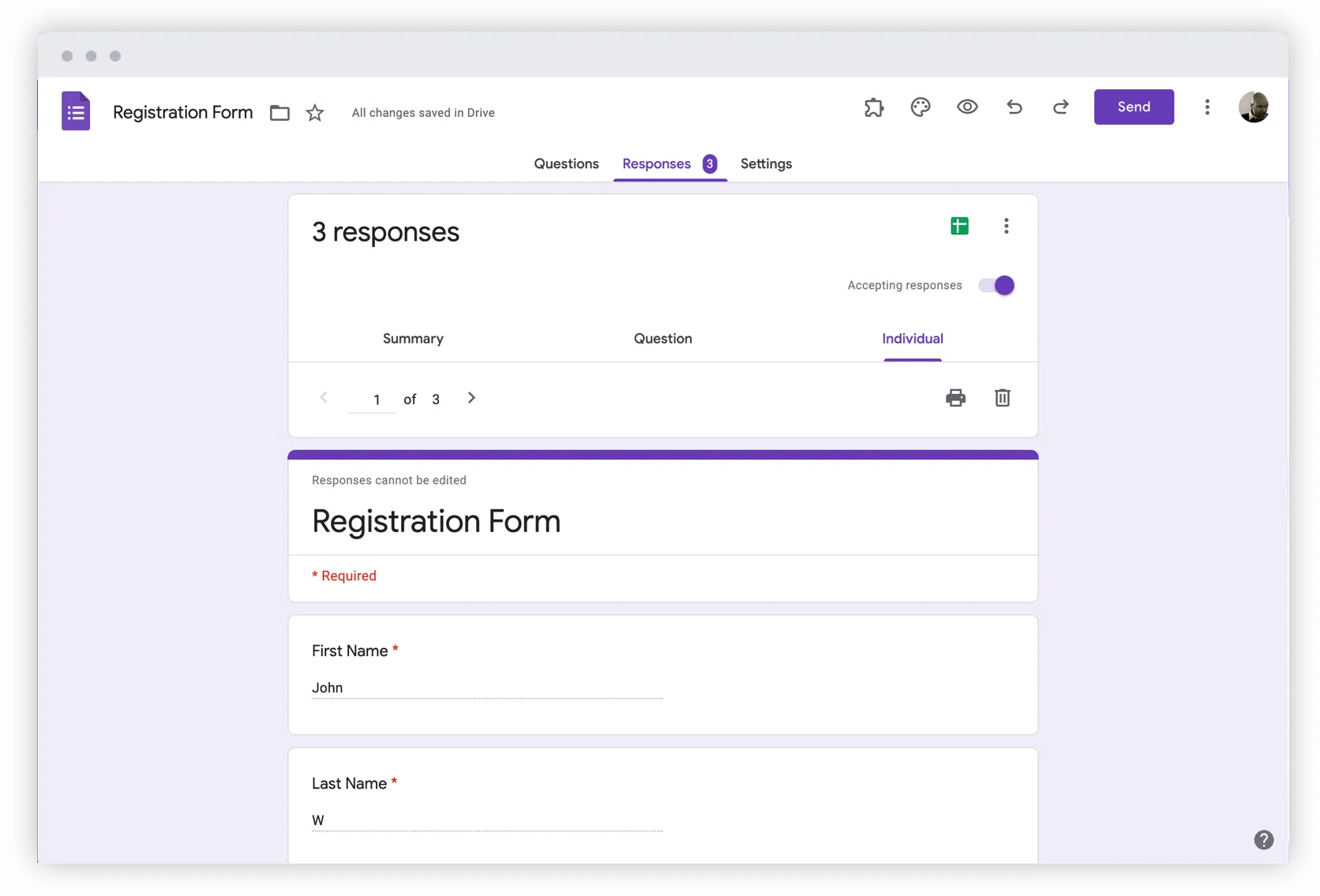This screenshot has height=896, width=1320.
Task: Delete this response with the trash icon
Action: (x=1002, y=398)
